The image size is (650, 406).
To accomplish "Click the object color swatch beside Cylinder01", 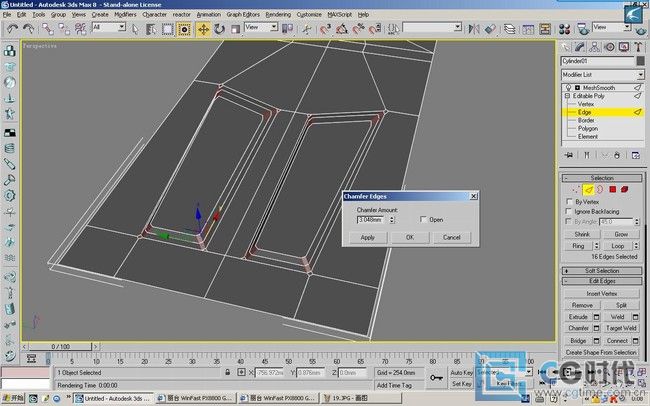I will coord(640,61).
